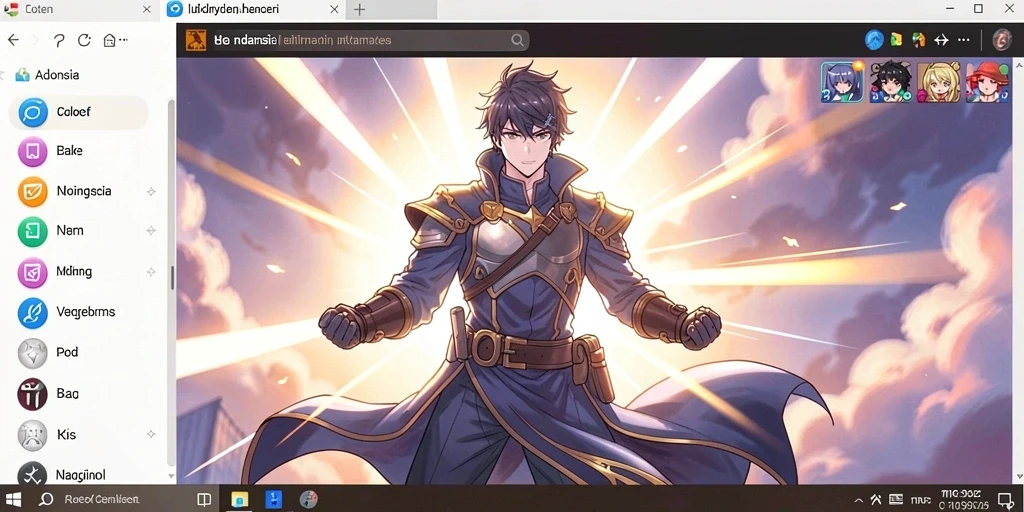Select the dark red Bag icon
Image resolution: width=1024 pixels, height=512 pixels.
click(x=33, y=394)
